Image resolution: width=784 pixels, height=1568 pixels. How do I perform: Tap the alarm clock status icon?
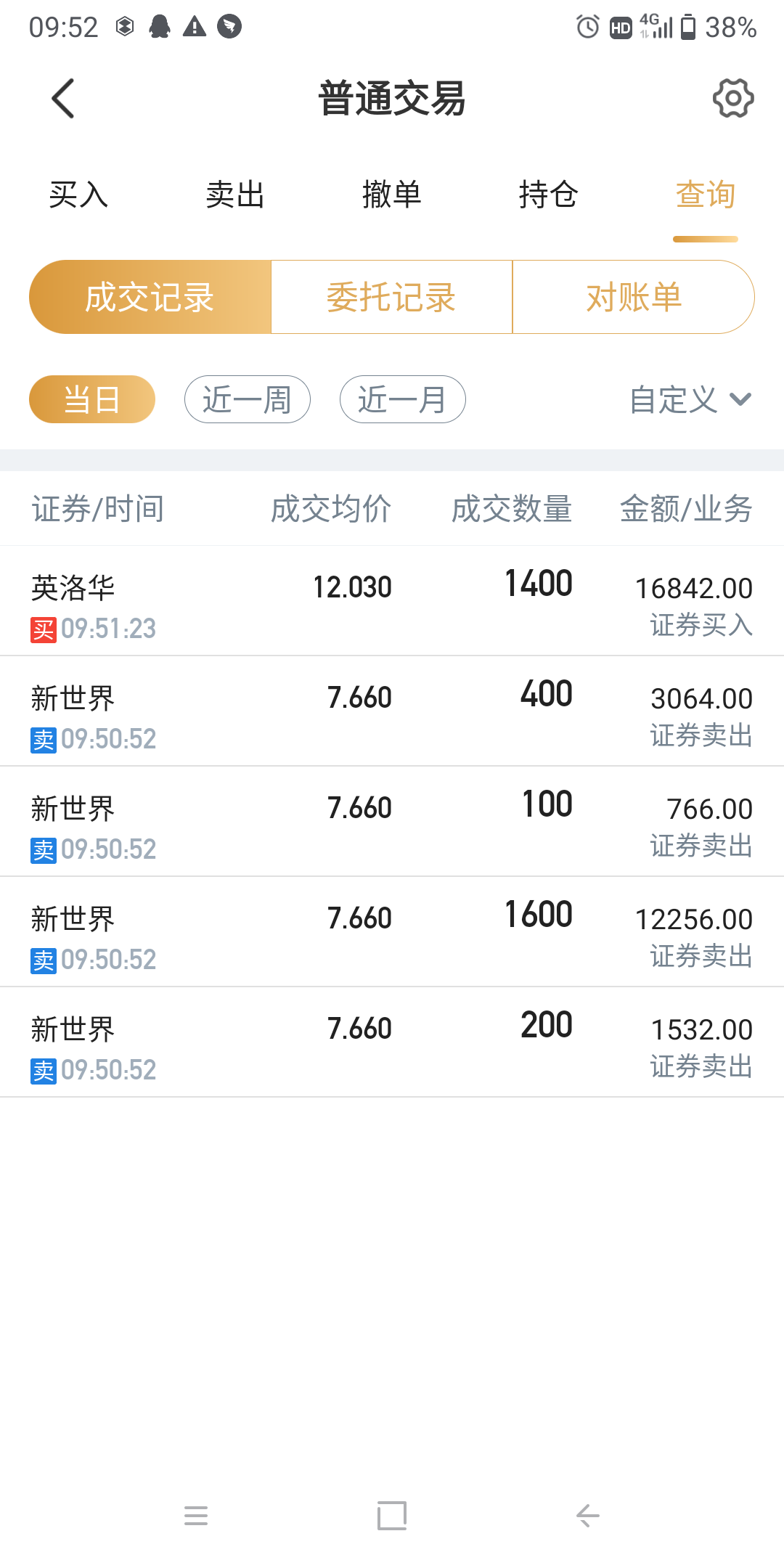tap(587, 28)
